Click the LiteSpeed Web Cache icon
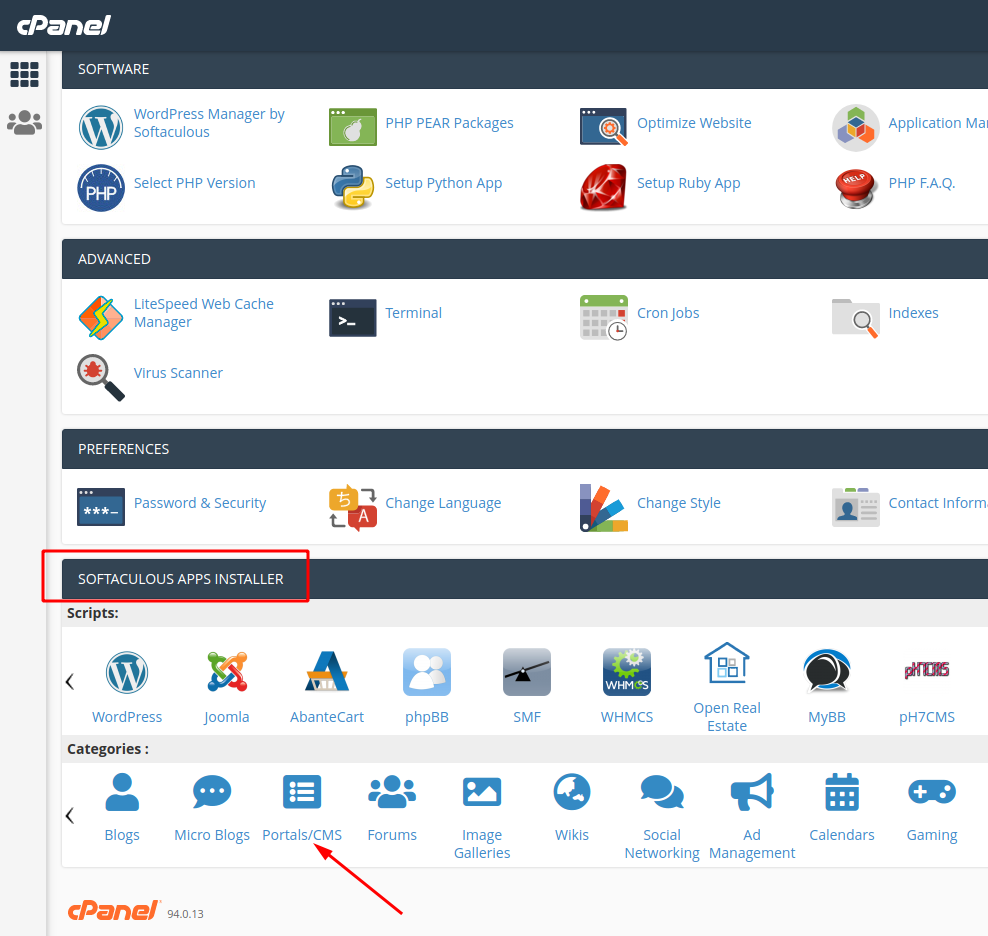The height and width of the screenshot is (936, 988). (x=101, y=318)
